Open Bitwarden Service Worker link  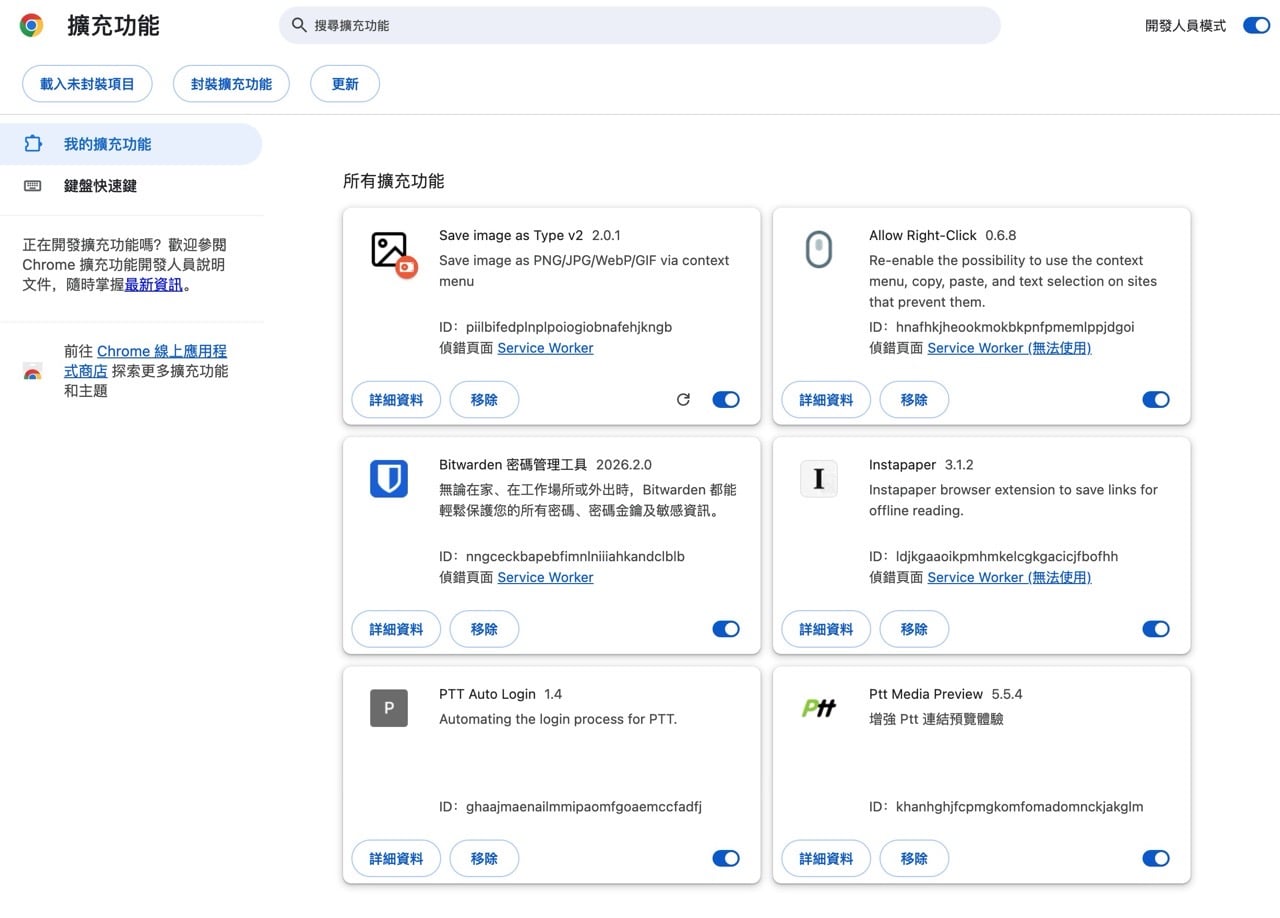click(x=545, y=577)
